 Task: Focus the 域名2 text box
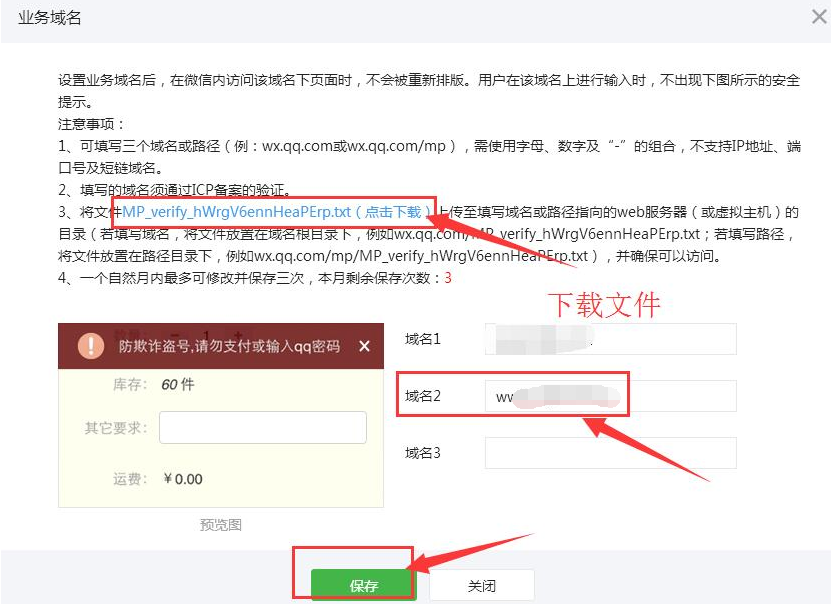(x=610, y=396)
